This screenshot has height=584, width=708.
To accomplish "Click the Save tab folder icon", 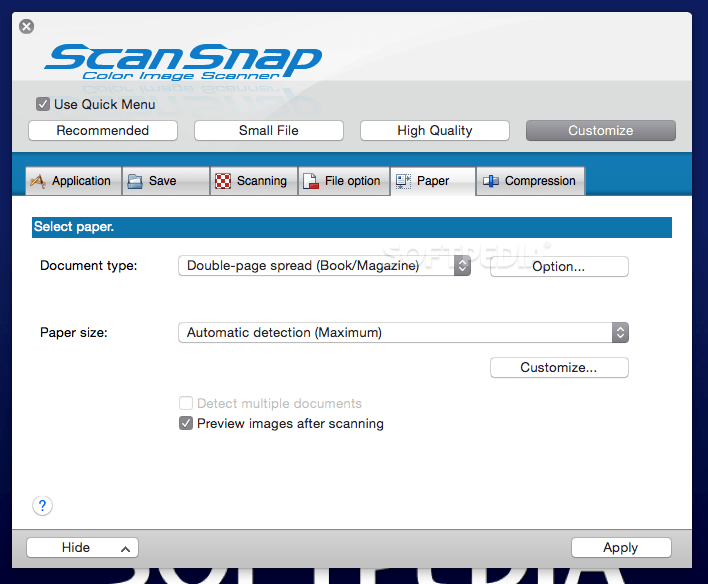I will coord(135,181).
